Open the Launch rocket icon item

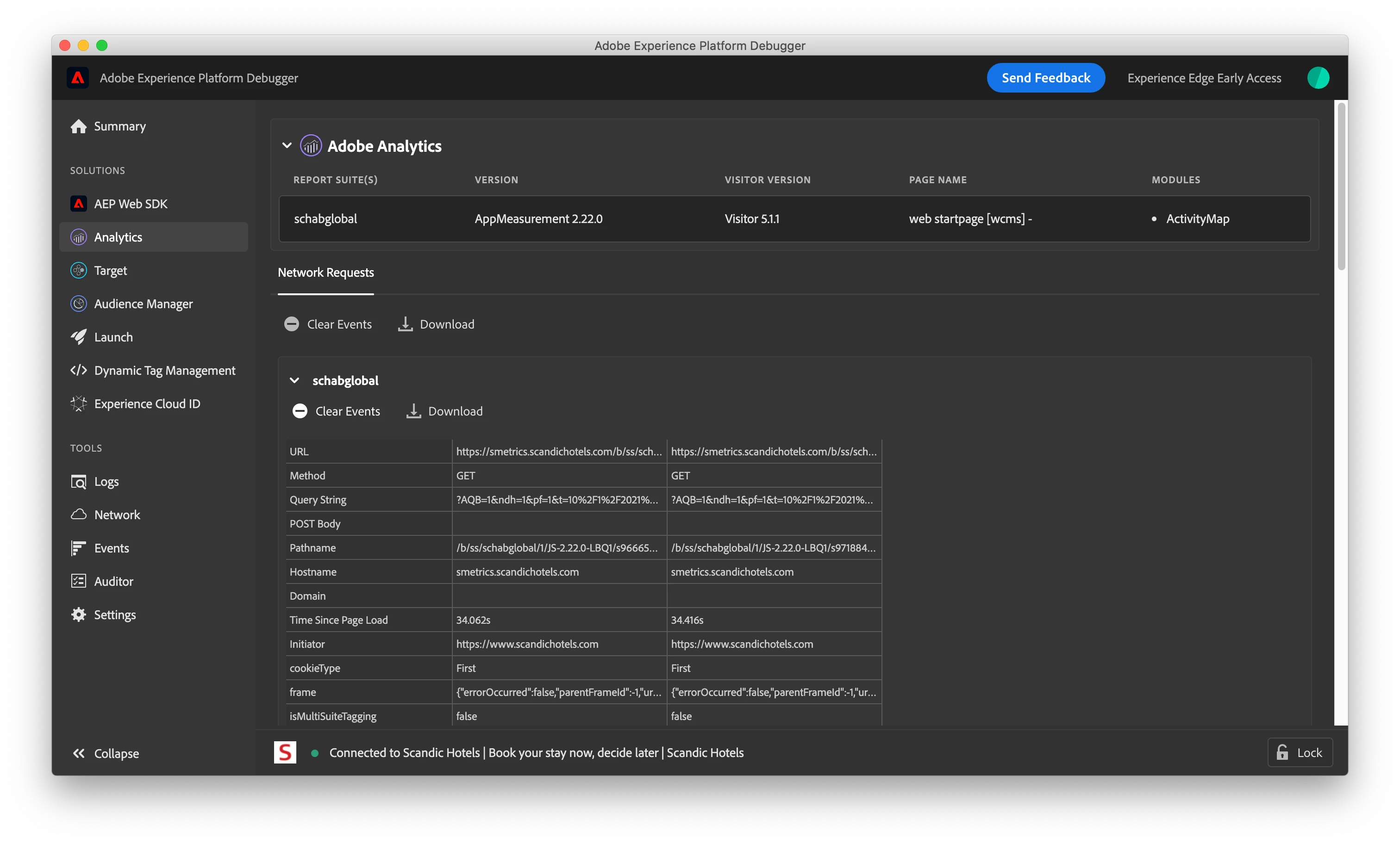(x=78, y=337)
